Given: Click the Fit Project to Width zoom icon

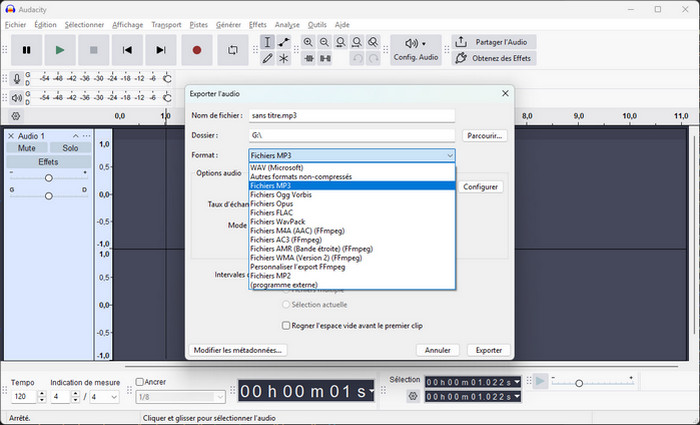Looking at the screenshot, I should [357, 42].
